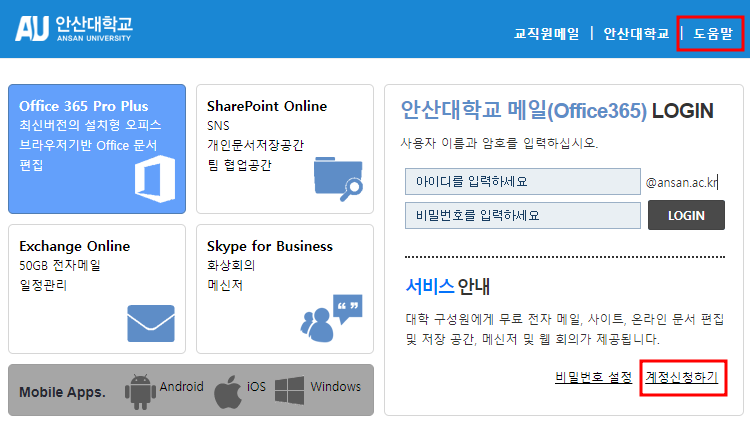The width and height of the screenshot is (750, 427).
Task: Click the iOS label in Mobile Apps
Action: (256, 386)
